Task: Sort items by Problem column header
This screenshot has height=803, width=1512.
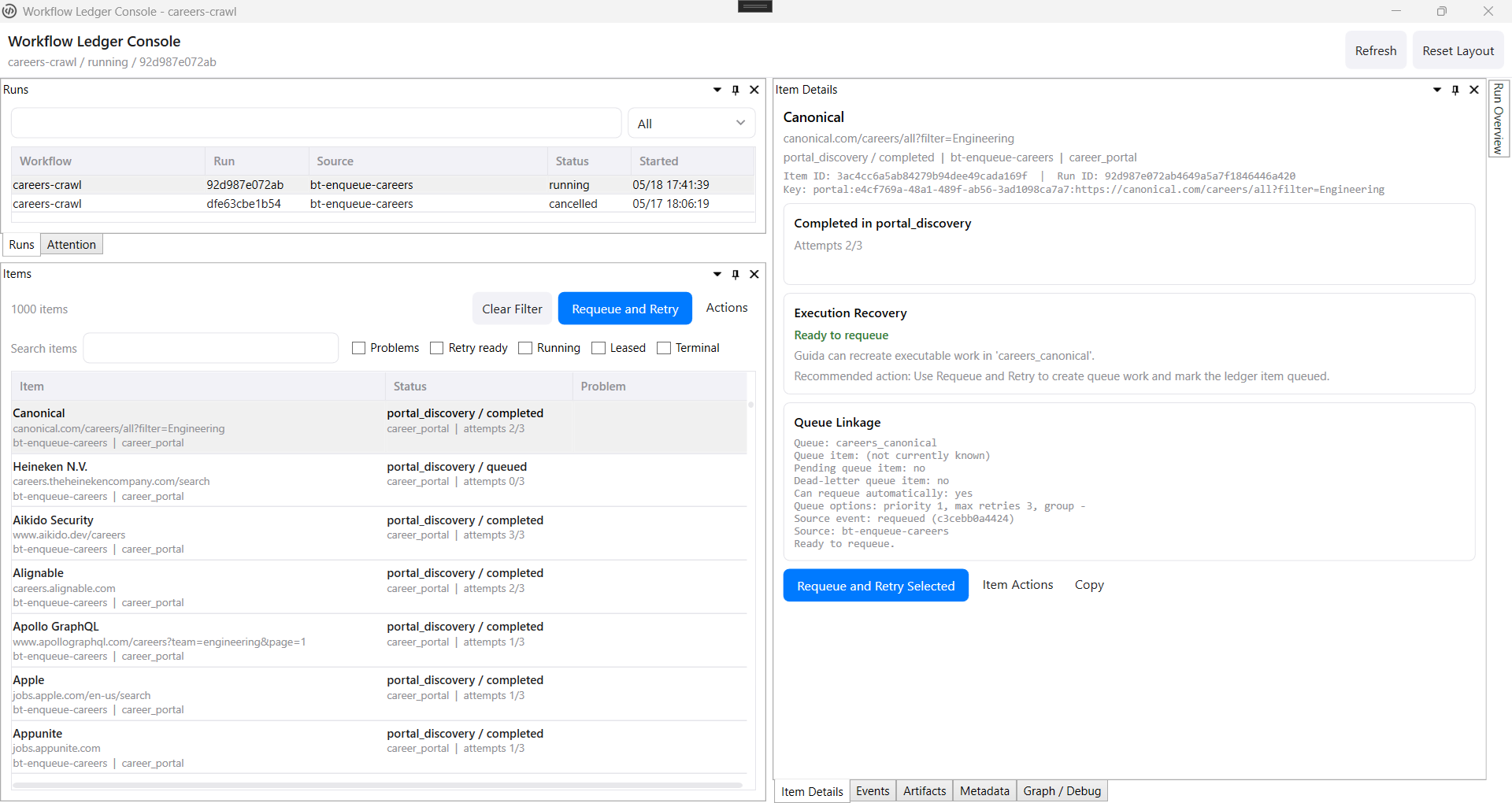Action: (659, 387)
